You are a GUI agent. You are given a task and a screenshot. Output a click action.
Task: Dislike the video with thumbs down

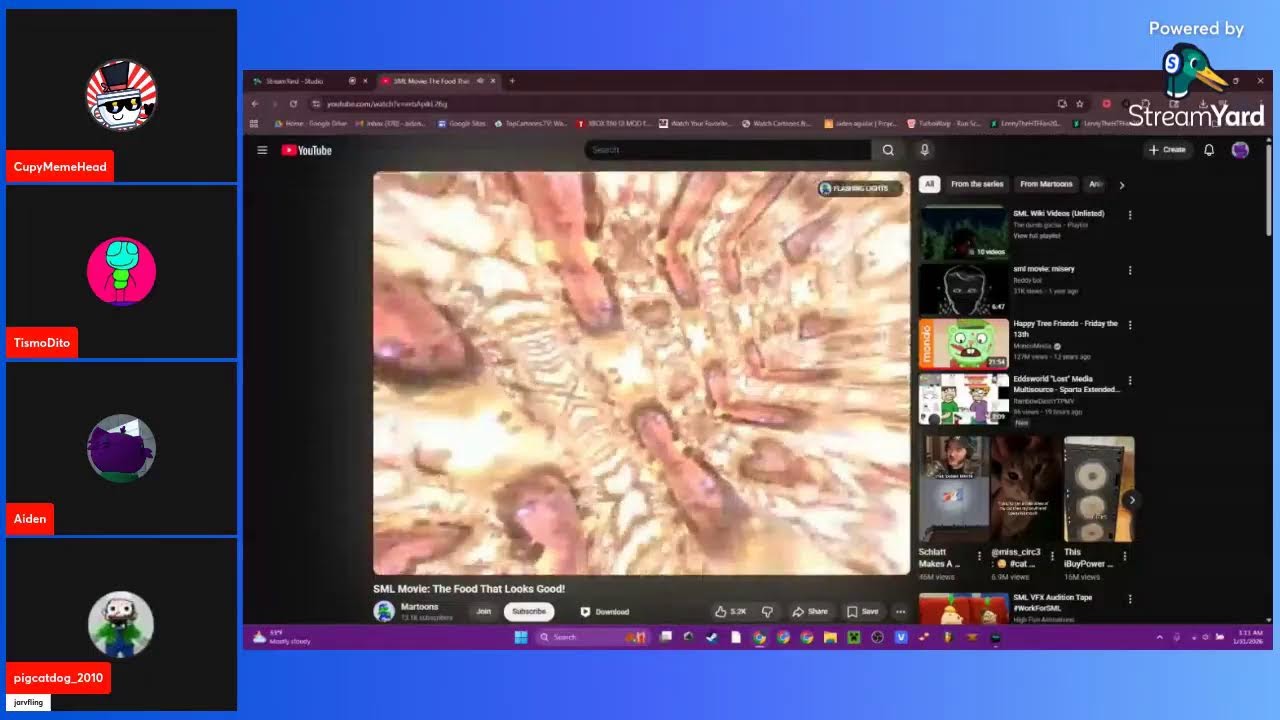click(x=768, y=611)
